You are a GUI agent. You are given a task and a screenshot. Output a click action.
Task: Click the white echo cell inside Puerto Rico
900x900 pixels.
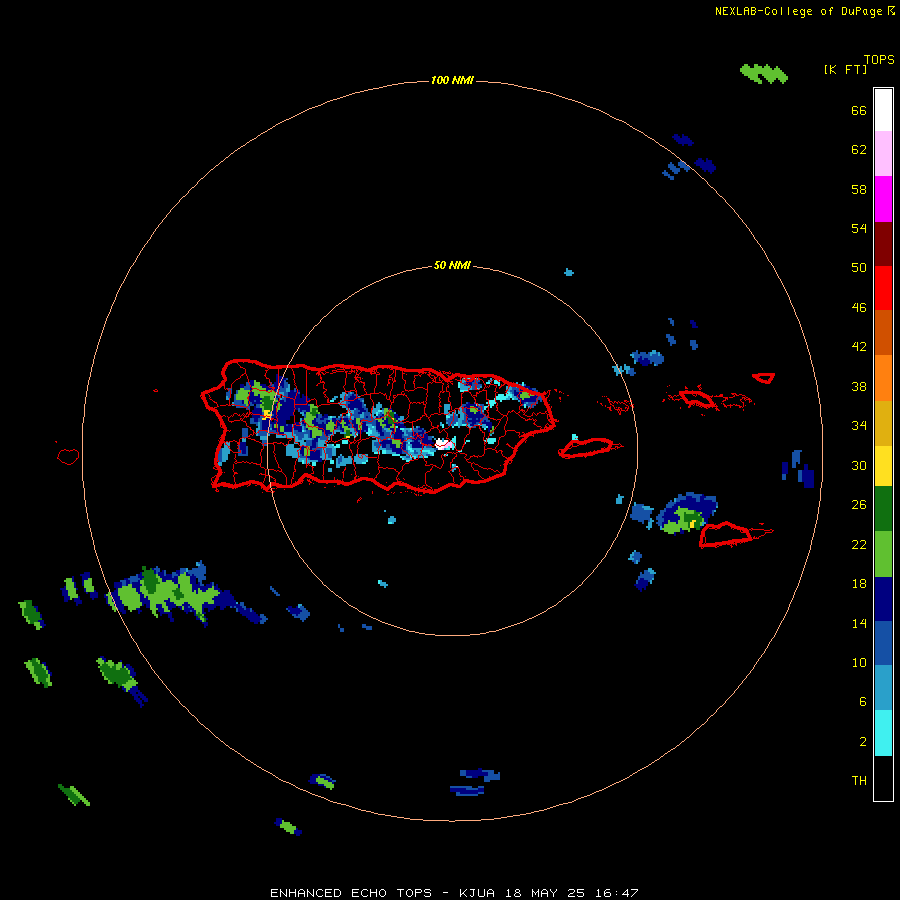[x=443, y=444]
